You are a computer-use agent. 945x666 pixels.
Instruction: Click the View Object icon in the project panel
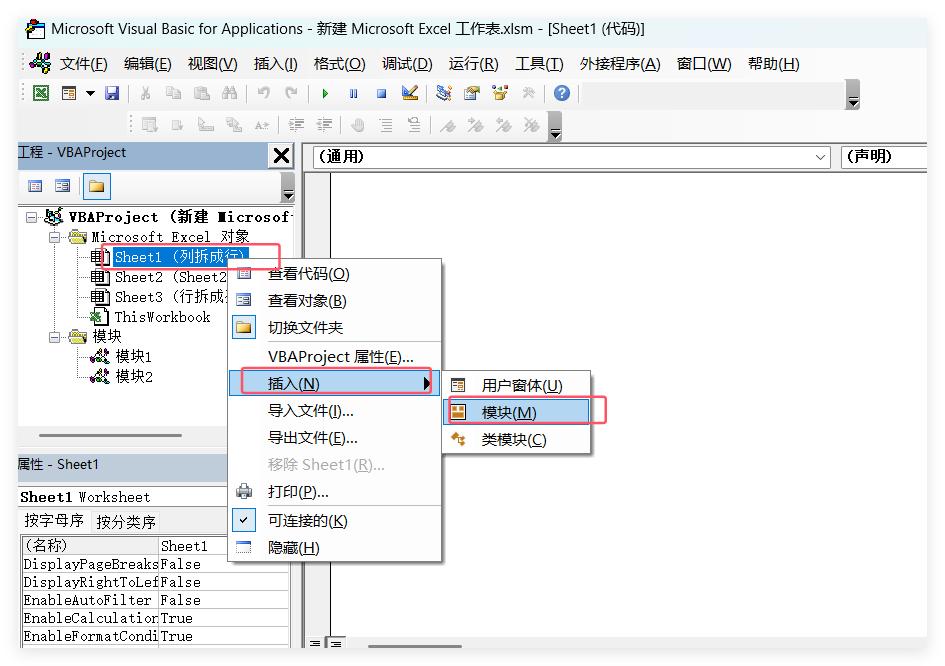62,186
